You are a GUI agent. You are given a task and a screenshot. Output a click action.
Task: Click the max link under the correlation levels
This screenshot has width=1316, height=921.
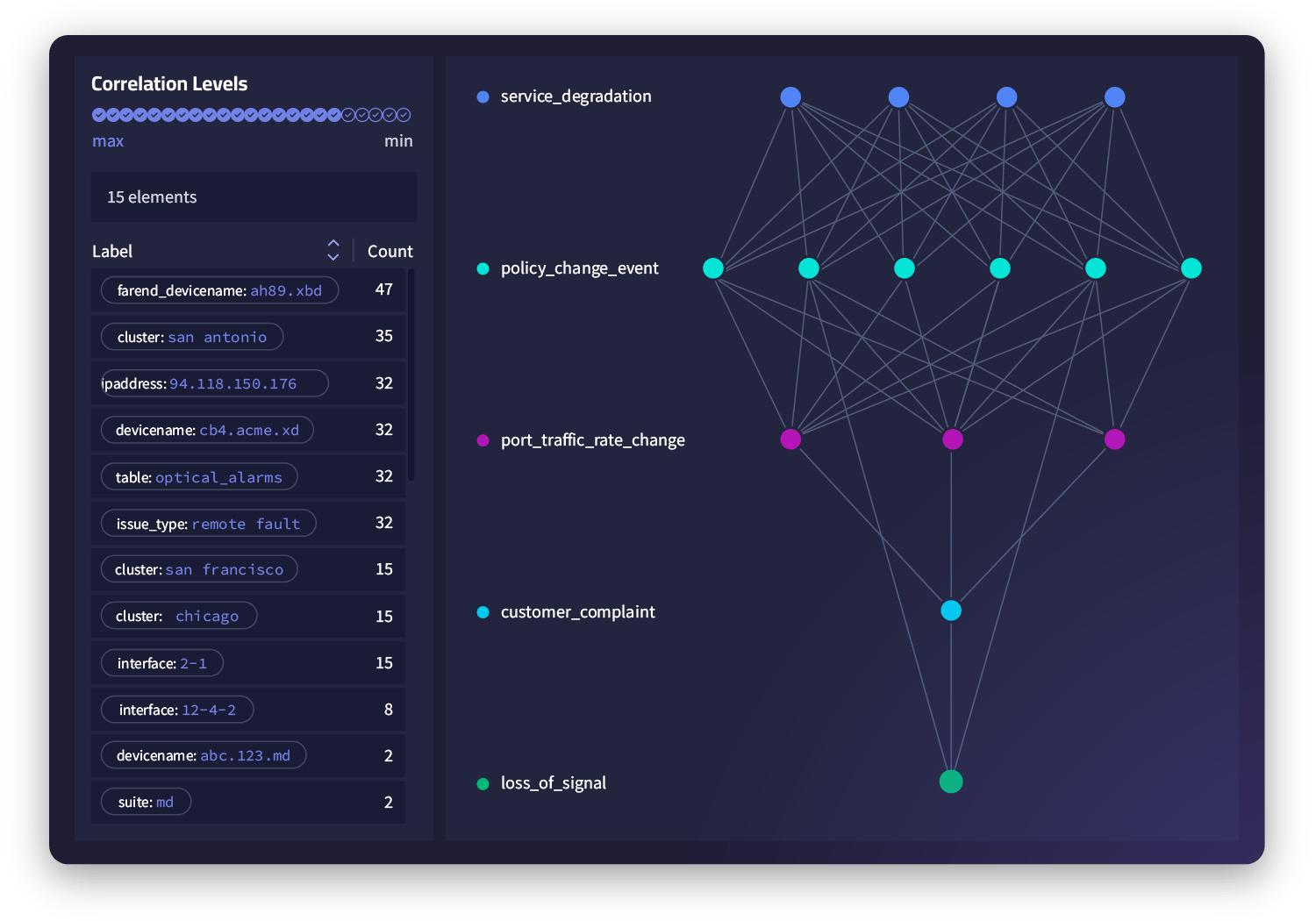(x=107, y=140)
